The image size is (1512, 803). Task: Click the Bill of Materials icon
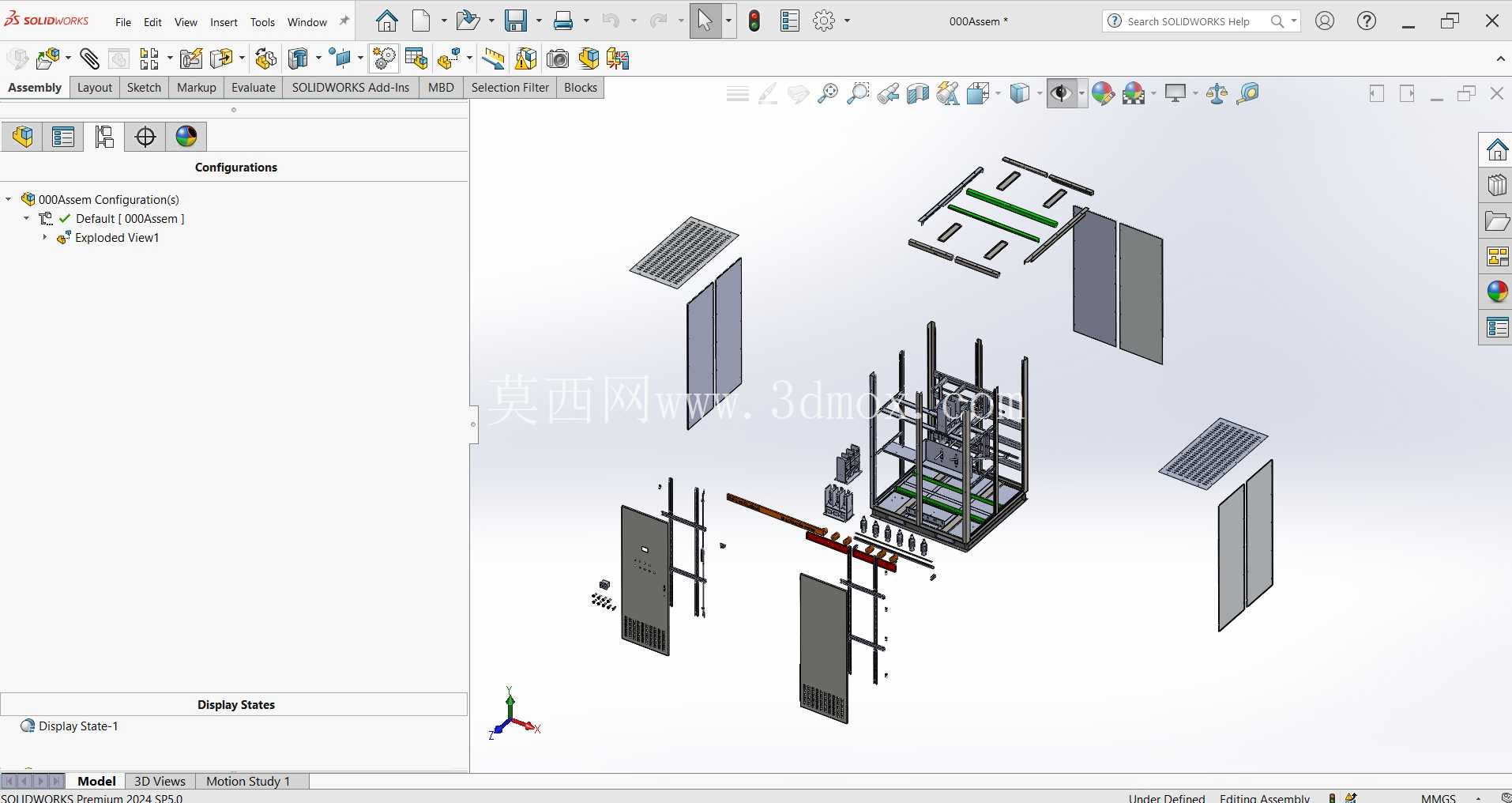(x=416, y=58)
